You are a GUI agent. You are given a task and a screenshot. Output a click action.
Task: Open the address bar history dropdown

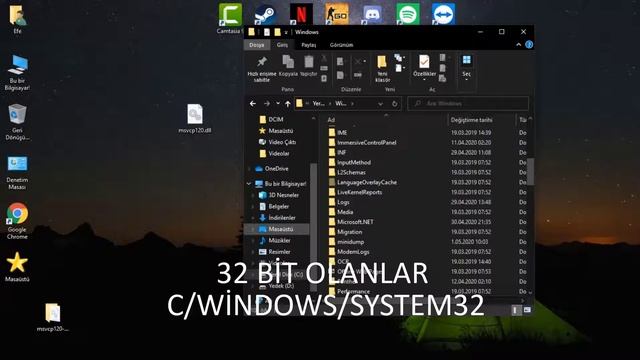380,104
